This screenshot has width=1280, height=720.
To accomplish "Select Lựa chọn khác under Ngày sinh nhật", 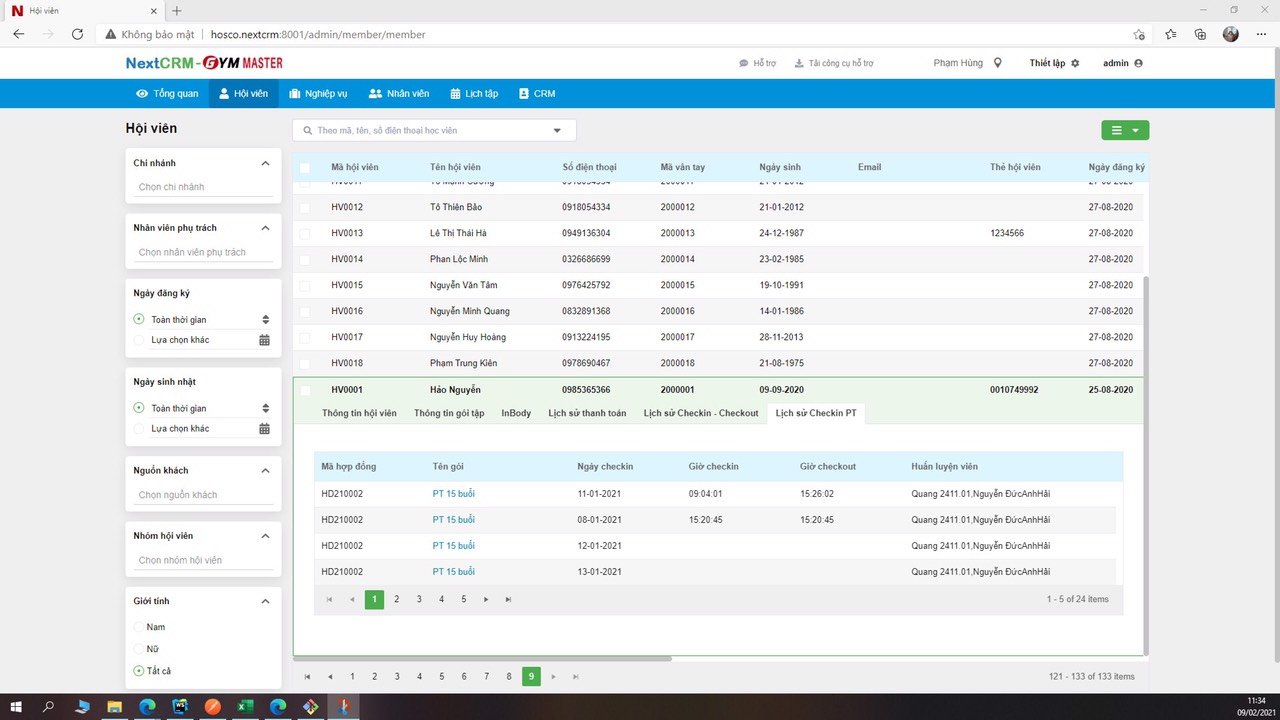I will [x=139, y=429].
